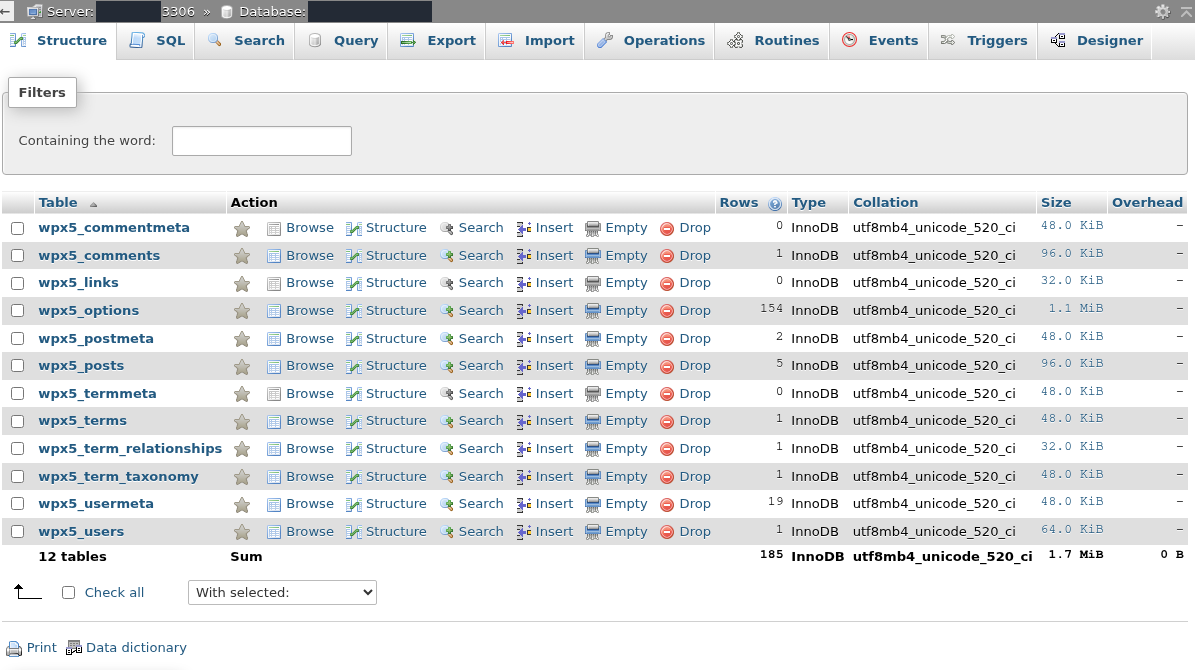This screenshot has height=670, width=1195.
Task: Open page settings gear icon
Action: click(x=1161, y=11)
